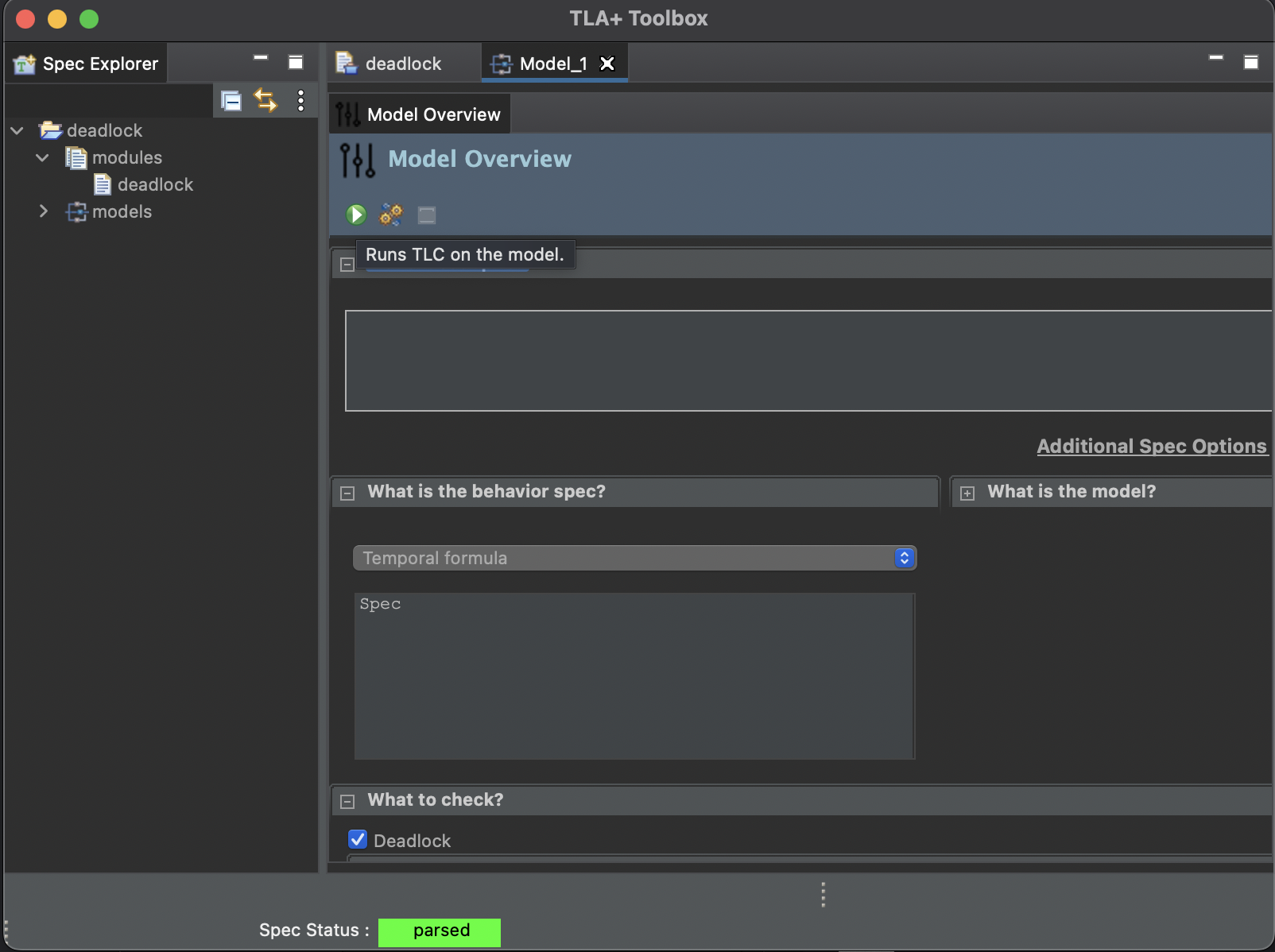Click the macOS yellow minimize button
This screenshot has width=1275, height=952.
pos(57,19)
